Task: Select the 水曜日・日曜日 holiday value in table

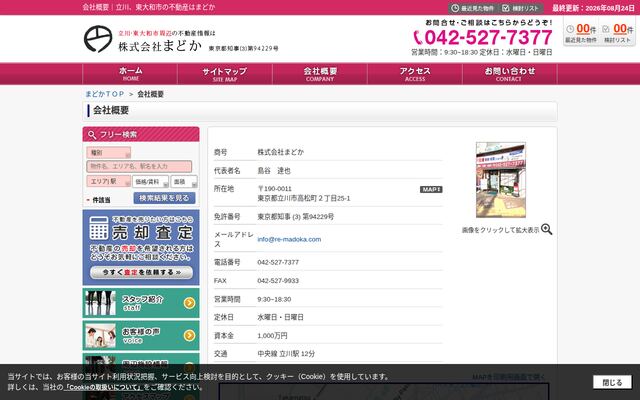Action: click(280, 317)
